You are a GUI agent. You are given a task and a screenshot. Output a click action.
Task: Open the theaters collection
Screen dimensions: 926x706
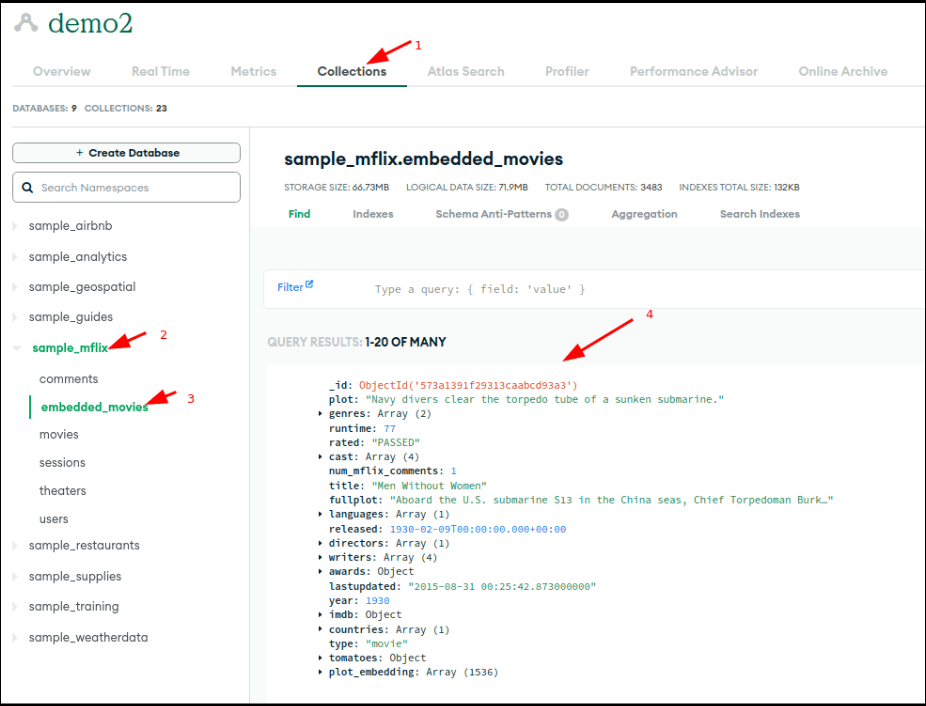coord(63,491)
